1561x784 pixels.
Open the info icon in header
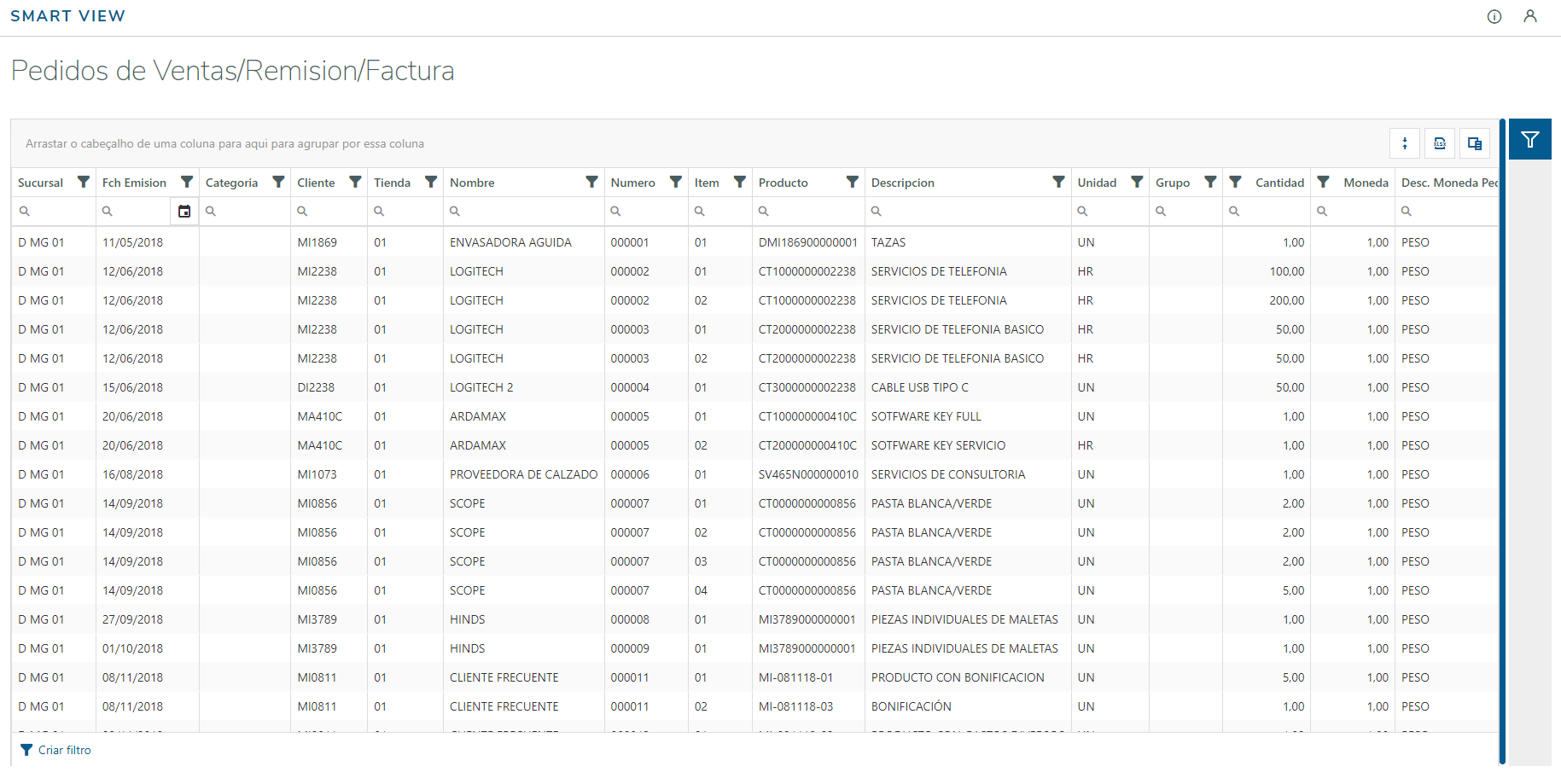pos(1494,17)
